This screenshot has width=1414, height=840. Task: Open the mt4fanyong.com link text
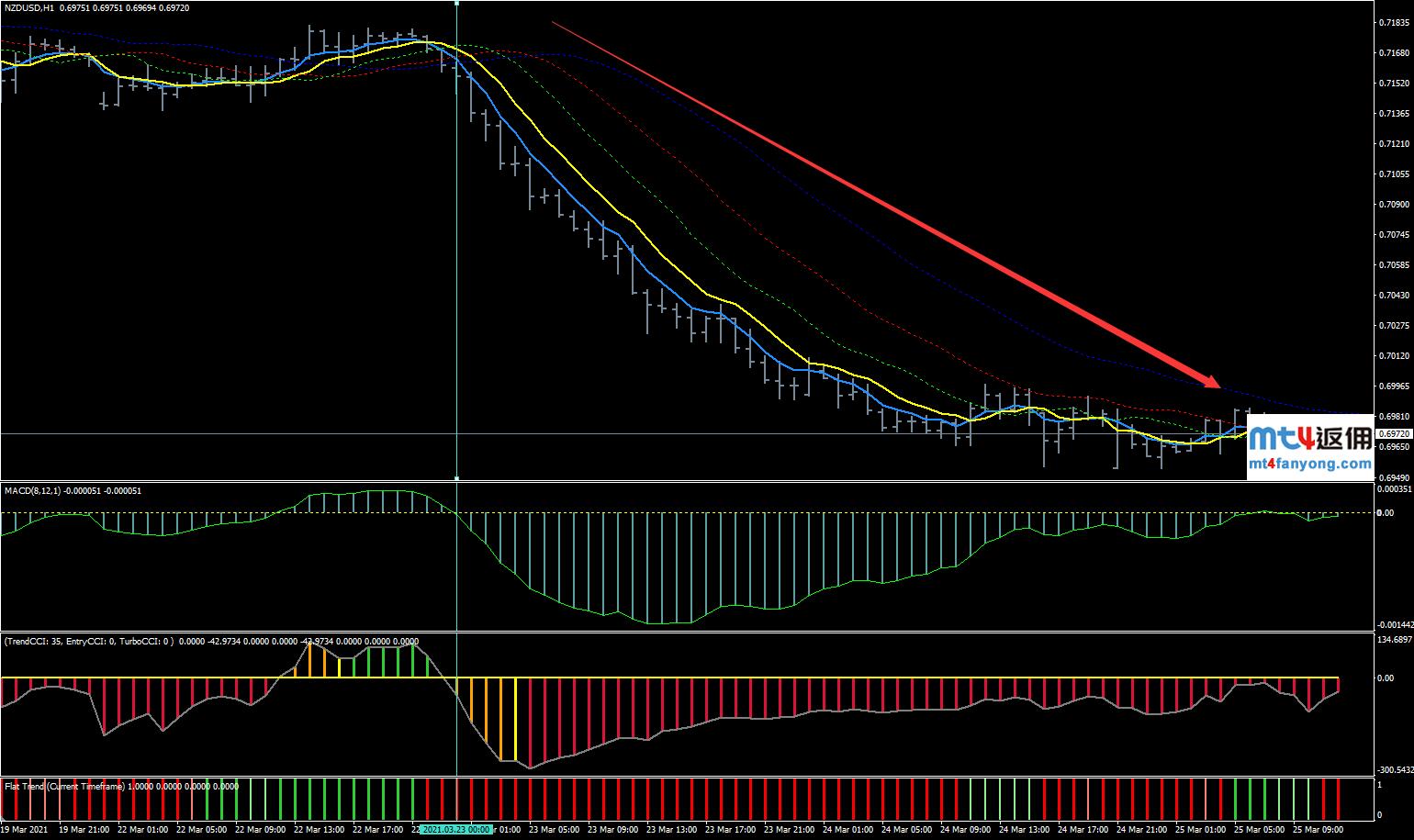[x=1309, y=465]
